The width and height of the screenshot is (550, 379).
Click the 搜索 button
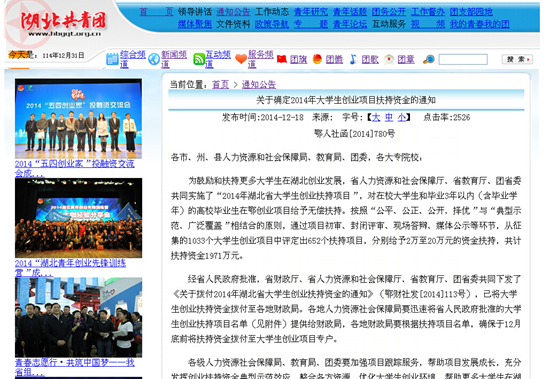(517, 59)
